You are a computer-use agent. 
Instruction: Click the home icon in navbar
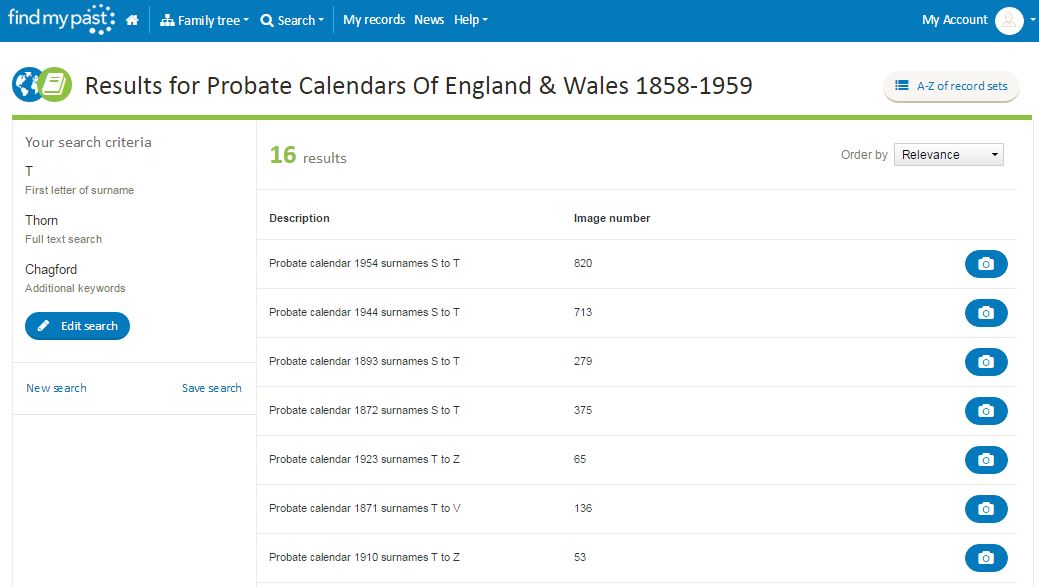[132, 20]
